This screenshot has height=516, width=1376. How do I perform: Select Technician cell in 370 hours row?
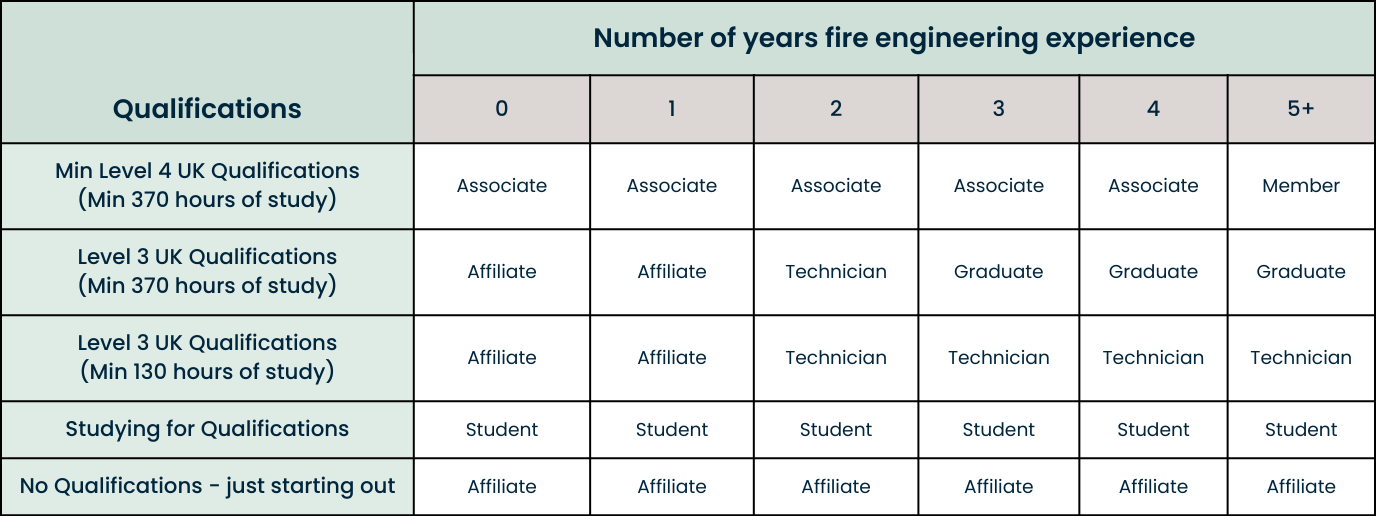point(836,272)
